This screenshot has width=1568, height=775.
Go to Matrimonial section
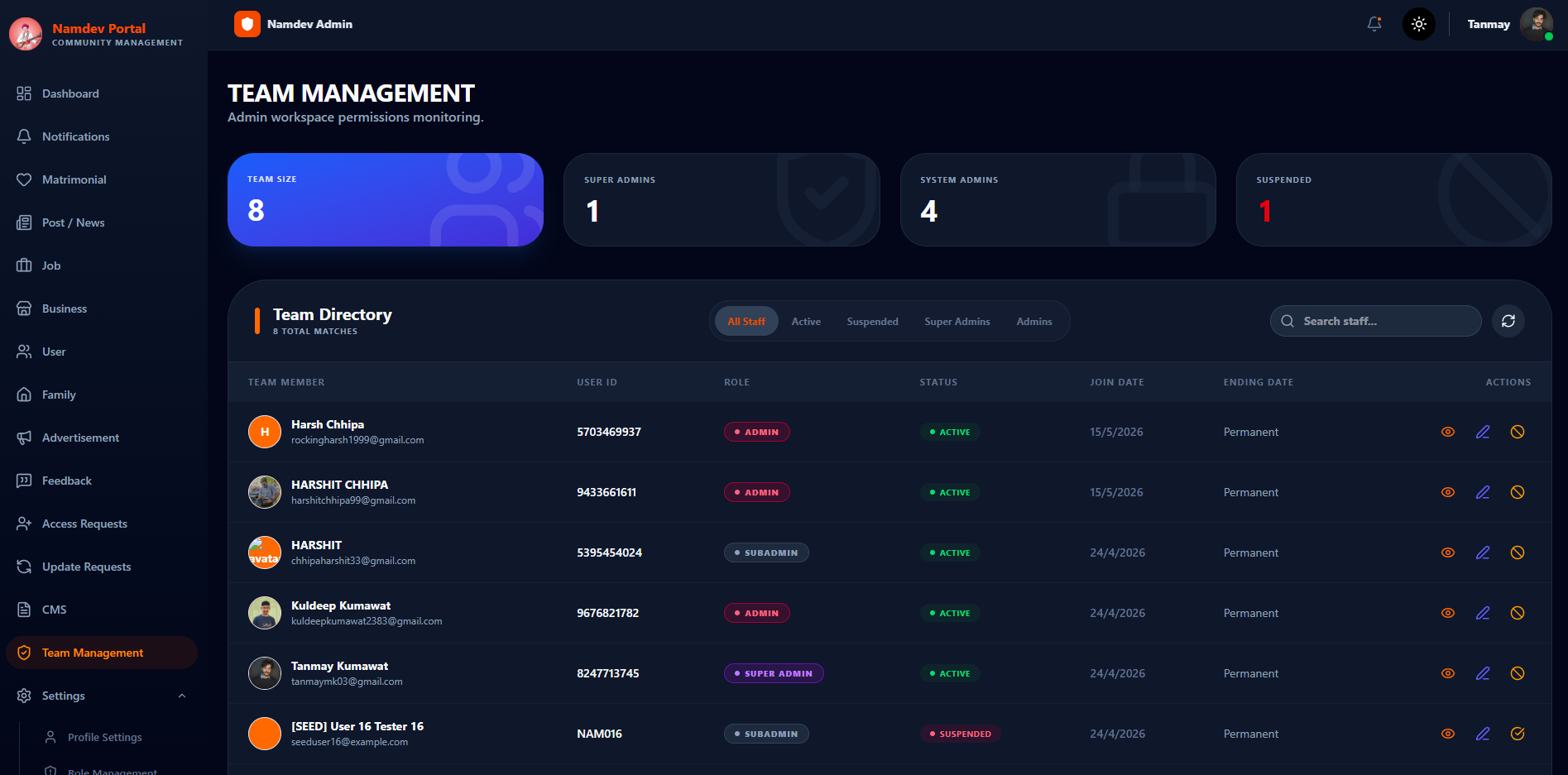tap(102, 179)
